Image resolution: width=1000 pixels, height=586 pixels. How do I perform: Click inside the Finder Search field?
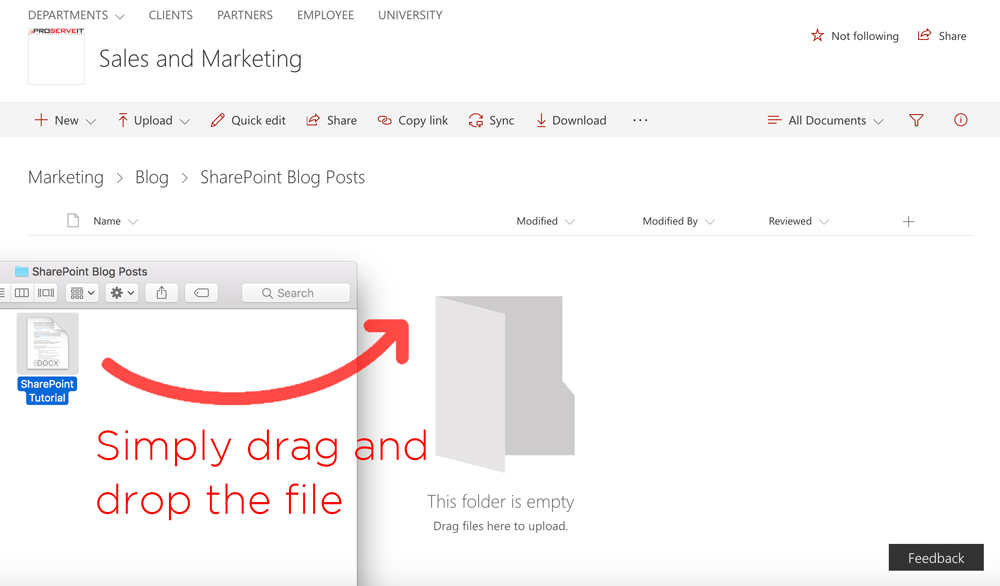[x=296, y=292]
